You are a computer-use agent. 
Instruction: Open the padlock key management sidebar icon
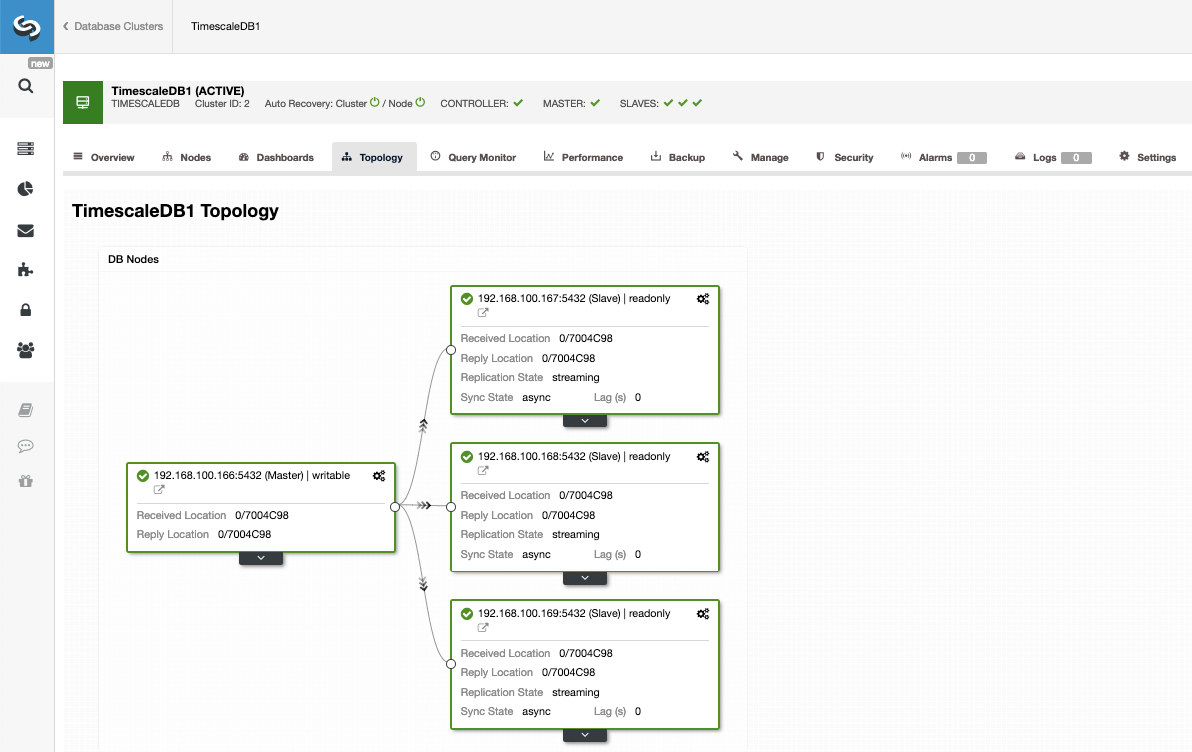pos(26,309)
